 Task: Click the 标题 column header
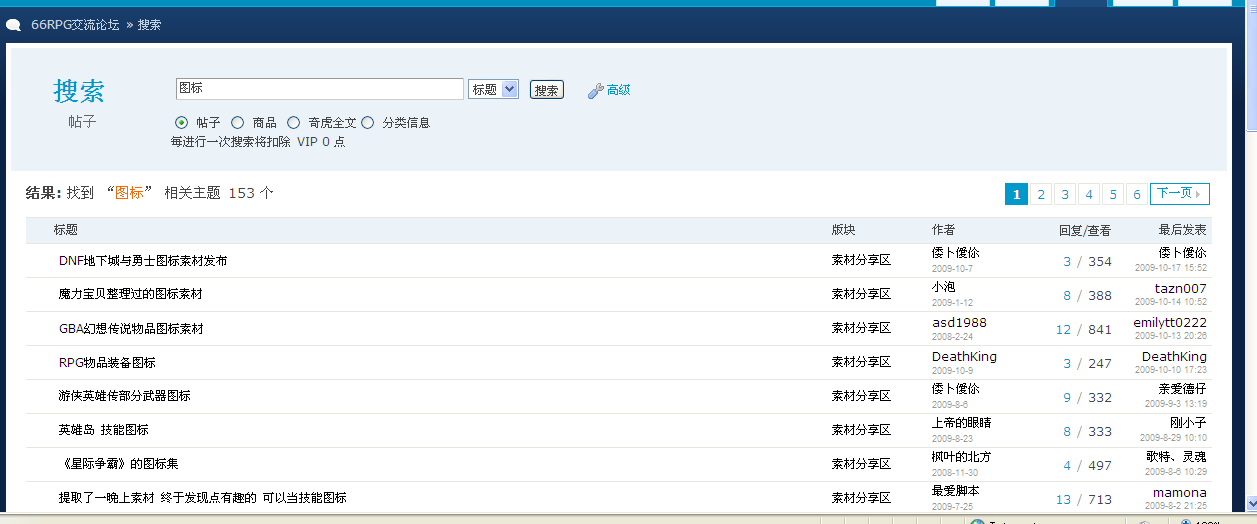click(x=66, y=230)
